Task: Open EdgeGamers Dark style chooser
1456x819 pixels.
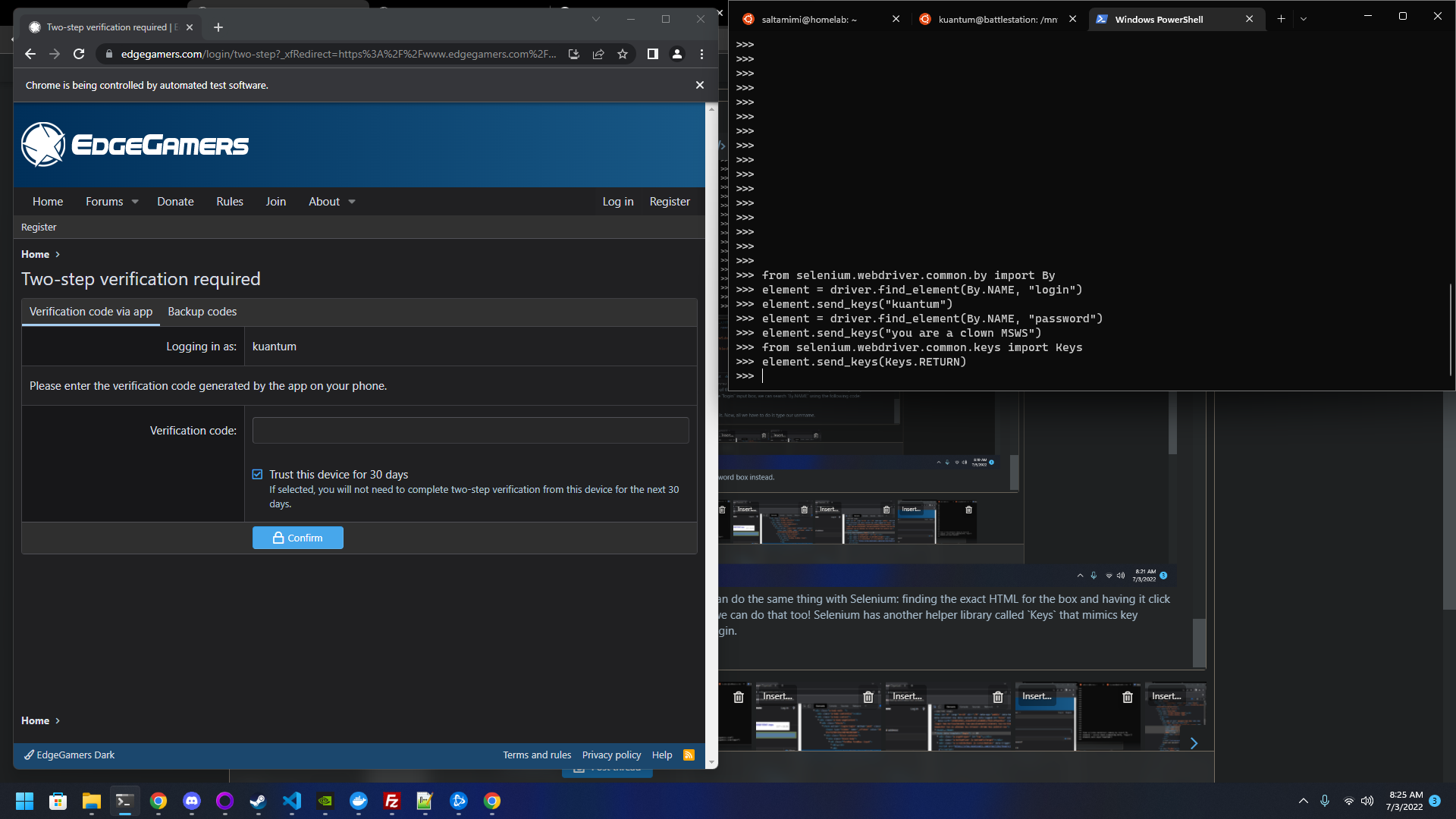Action: coord(70,755)
